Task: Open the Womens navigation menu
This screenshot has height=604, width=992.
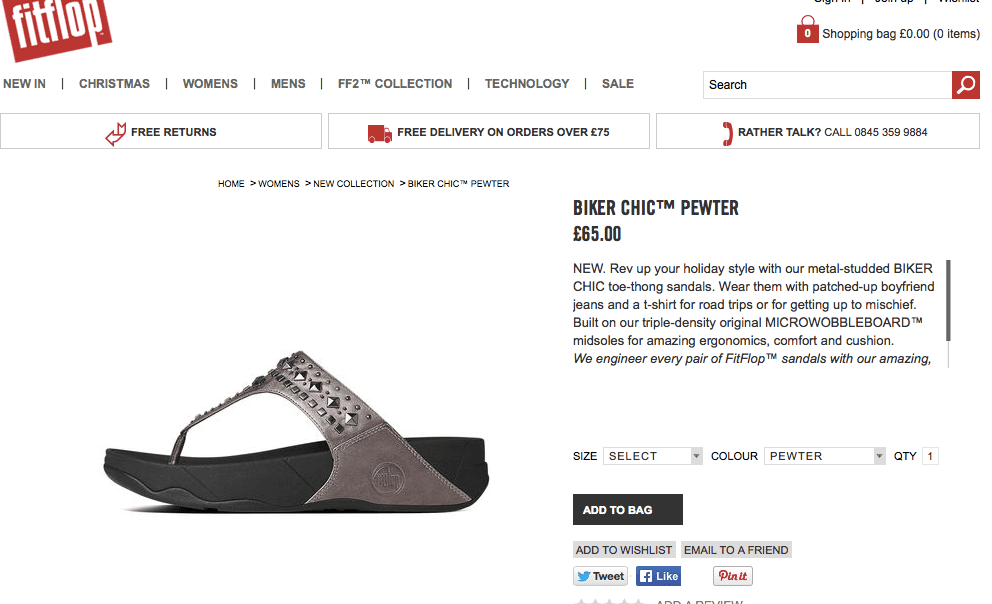Action: tap(210, 84)
